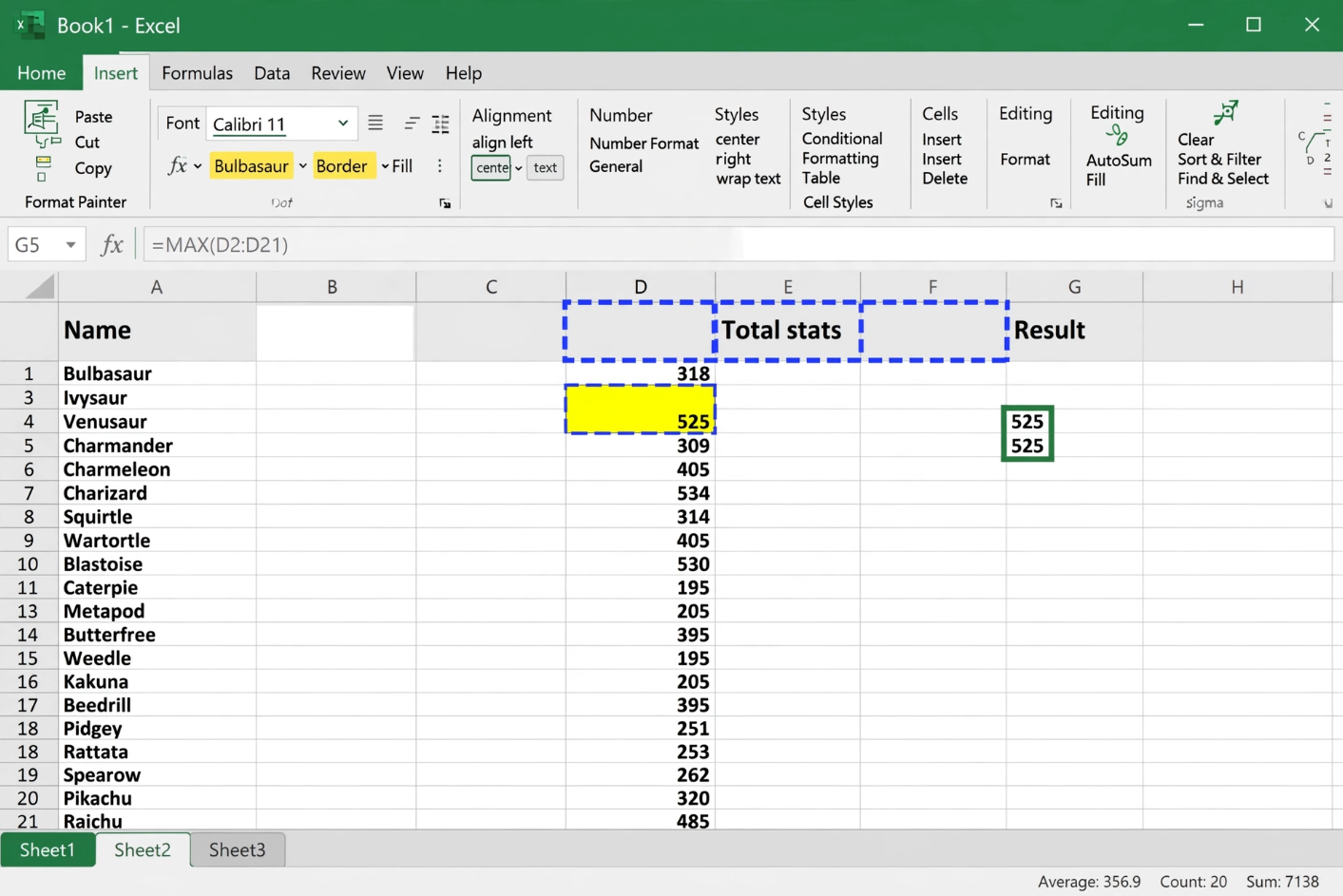Click the yellow Border button
The height and width of the screenshot is (896, 1343).
(342, 166)
